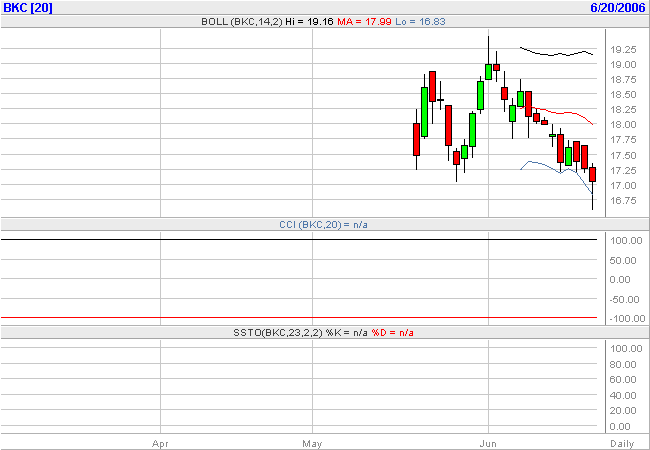Screen dimensions: 650x450
Task: Select the CCI (BKC,20) = n/a header
Action: click(323, 225)
